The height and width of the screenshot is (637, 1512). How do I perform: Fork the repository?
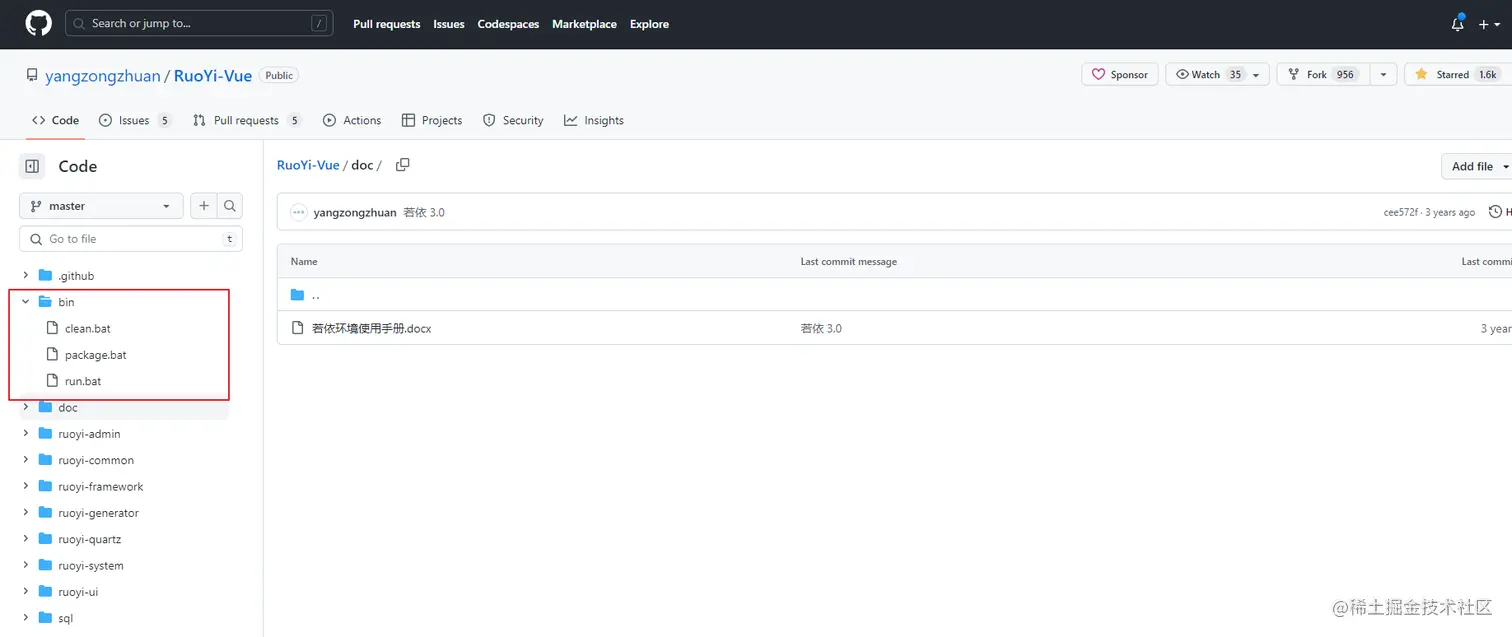point(1322,74)
